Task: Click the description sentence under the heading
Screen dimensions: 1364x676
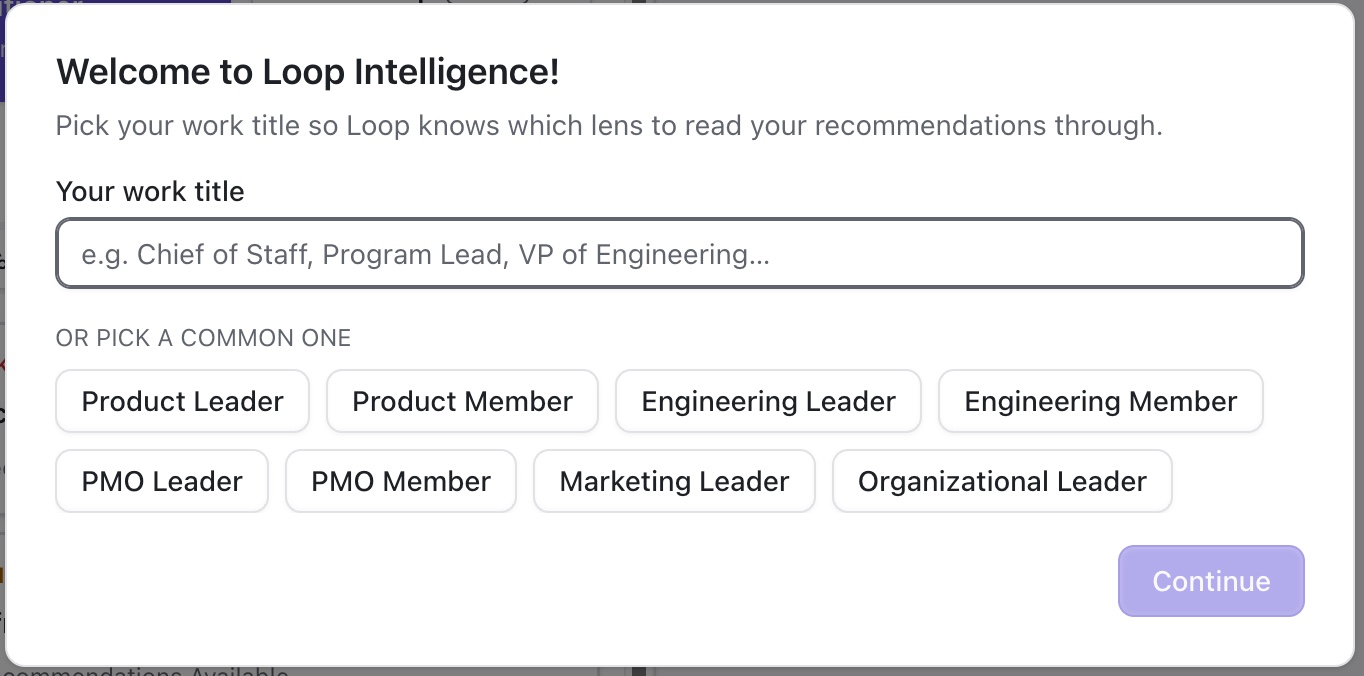Action: (609, 126)
